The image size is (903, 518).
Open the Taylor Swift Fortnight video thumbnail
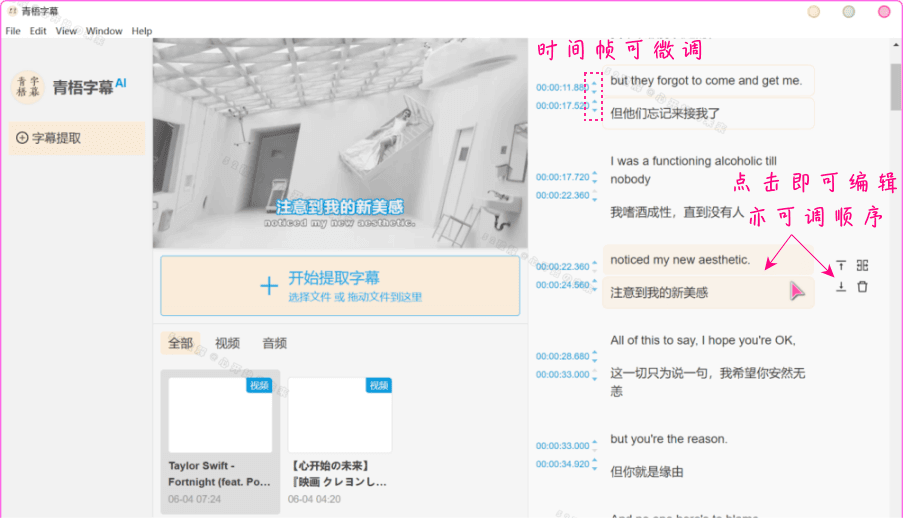(220, 415)
